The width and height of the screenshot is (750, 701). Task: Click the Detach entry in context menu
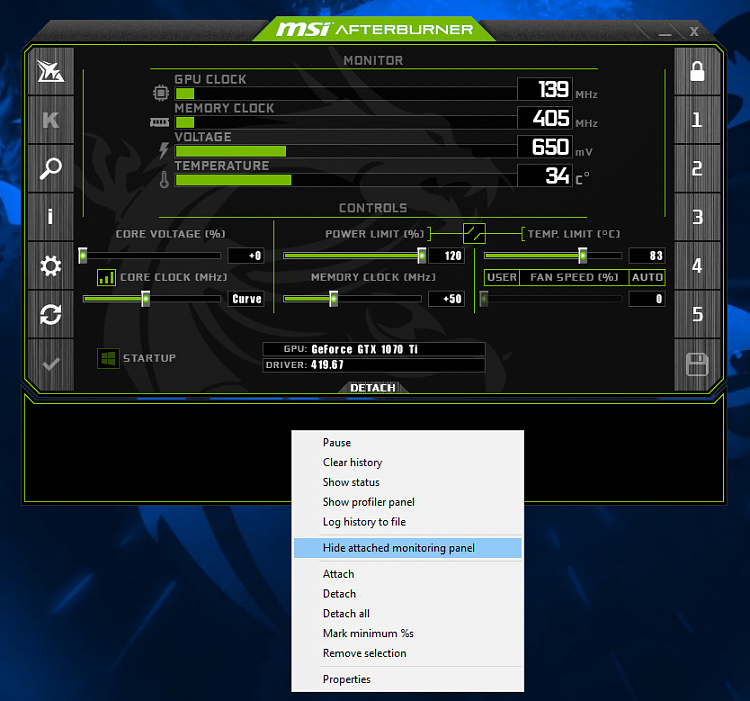tap(408, 594)
